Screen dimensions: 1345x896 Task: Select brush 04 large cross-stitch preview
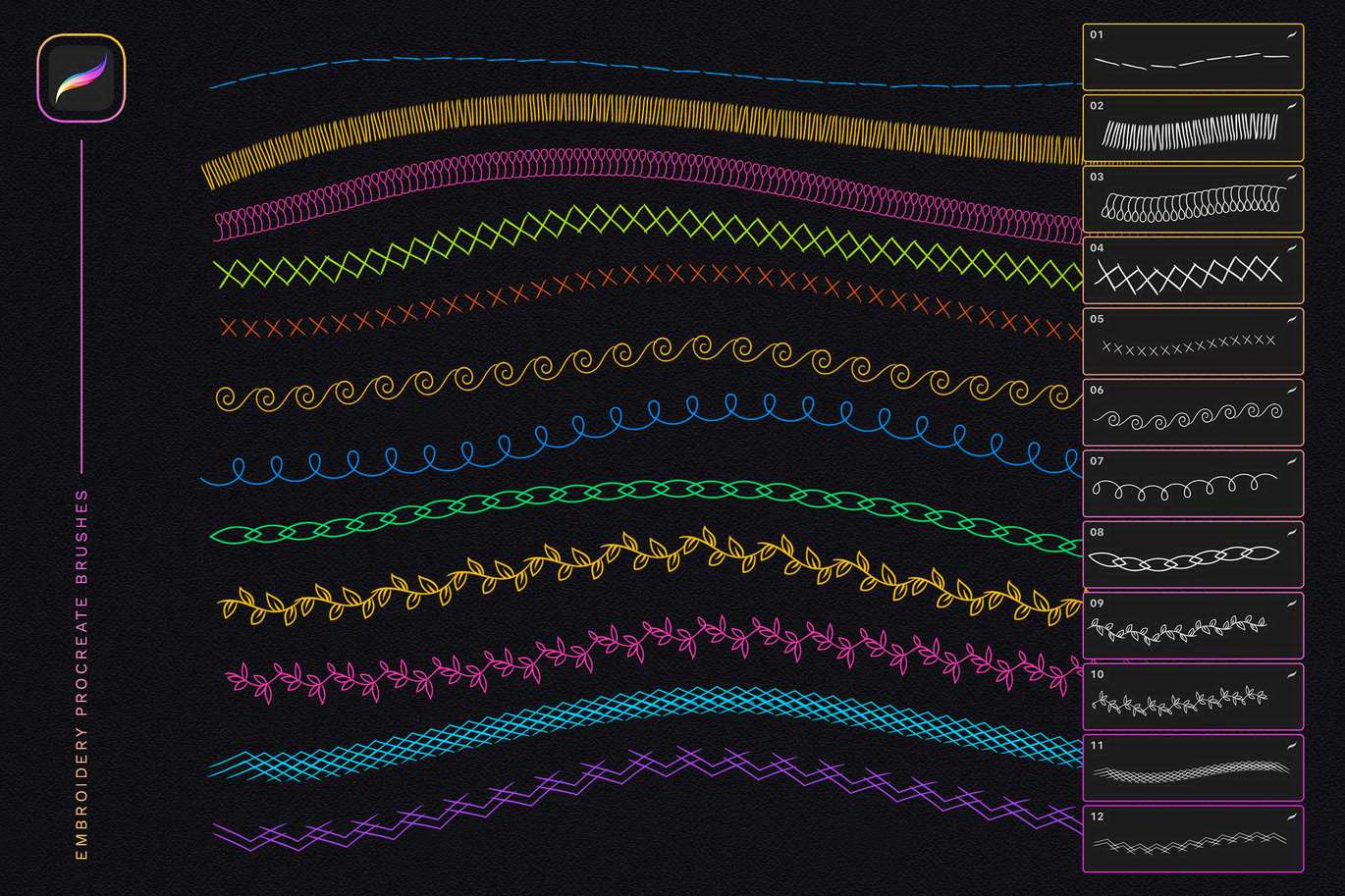[1192, 274]
